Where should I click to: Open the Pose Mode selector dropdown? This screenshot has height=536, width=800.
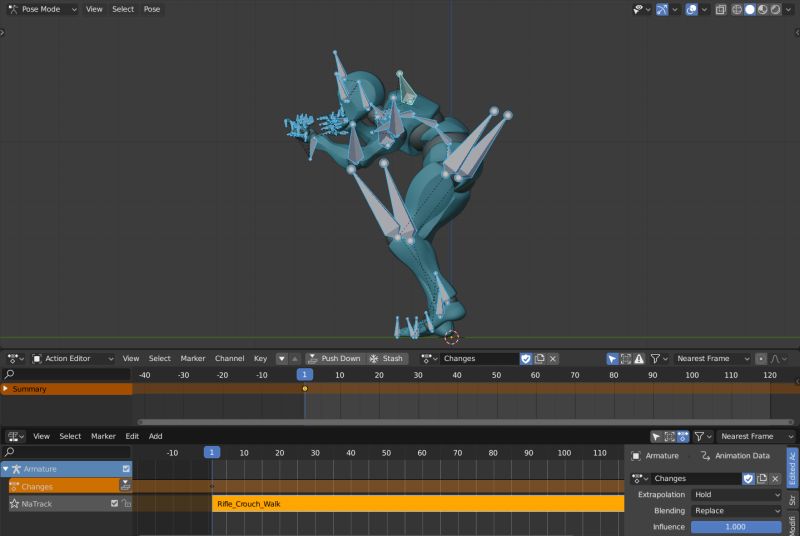pyautogui.click(x=42, y=9)
